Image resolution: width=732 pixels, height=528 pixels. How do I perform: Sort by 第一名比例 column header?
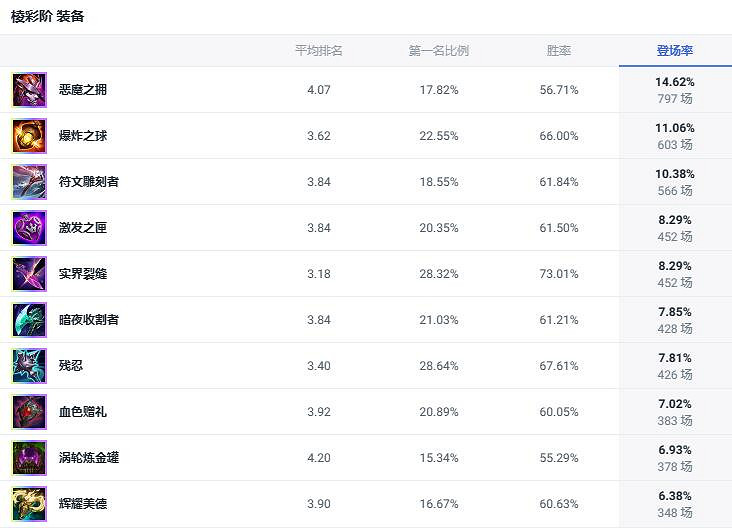[438, 51]
